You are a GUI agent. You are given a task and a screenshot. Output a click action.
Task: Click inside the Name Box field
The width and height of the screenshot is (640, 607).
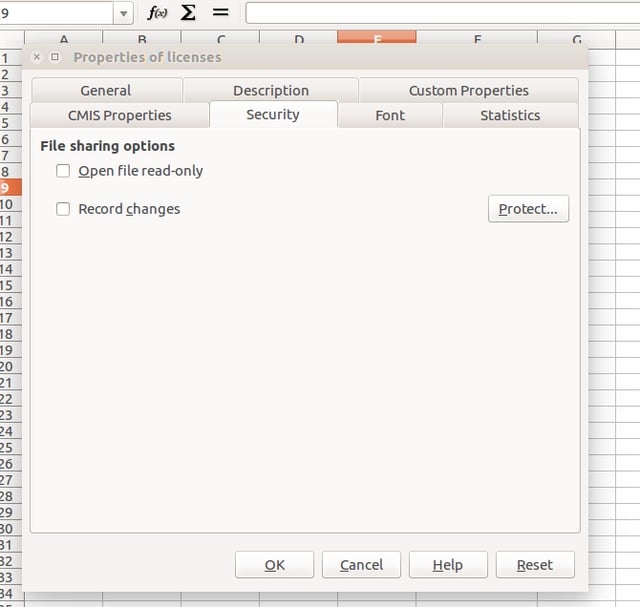56,13
